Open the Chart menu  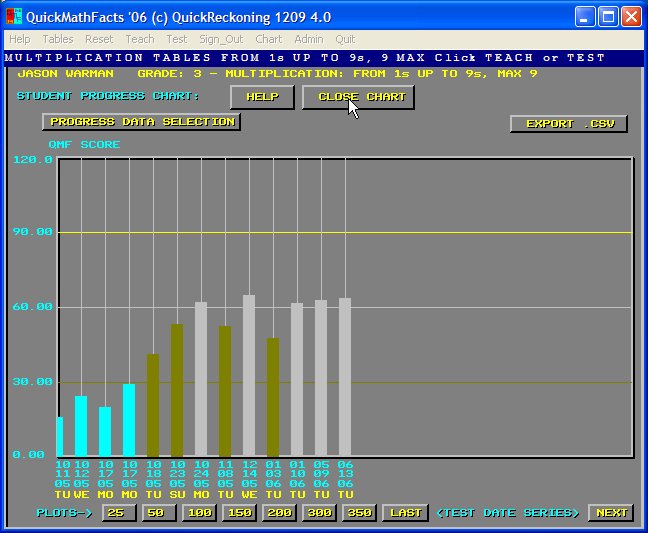pyautogui.click(x=268, y=39)
